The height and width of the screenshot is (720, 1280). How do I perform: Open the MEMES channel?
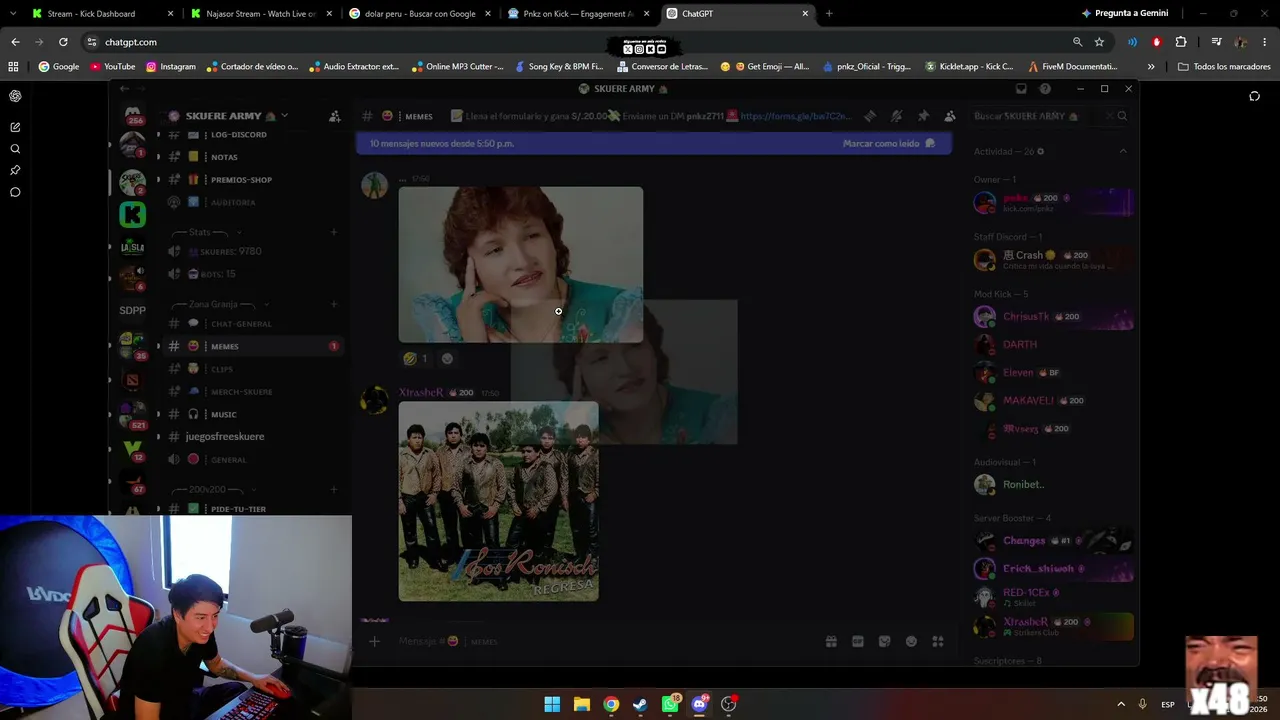[254, 346]
